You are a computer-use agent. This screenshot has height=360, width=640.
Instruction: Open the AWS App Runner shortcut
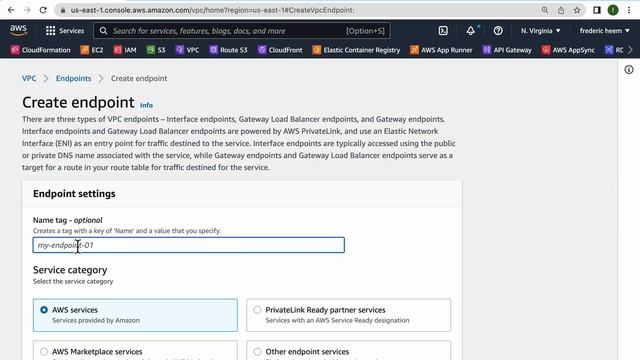441,50
